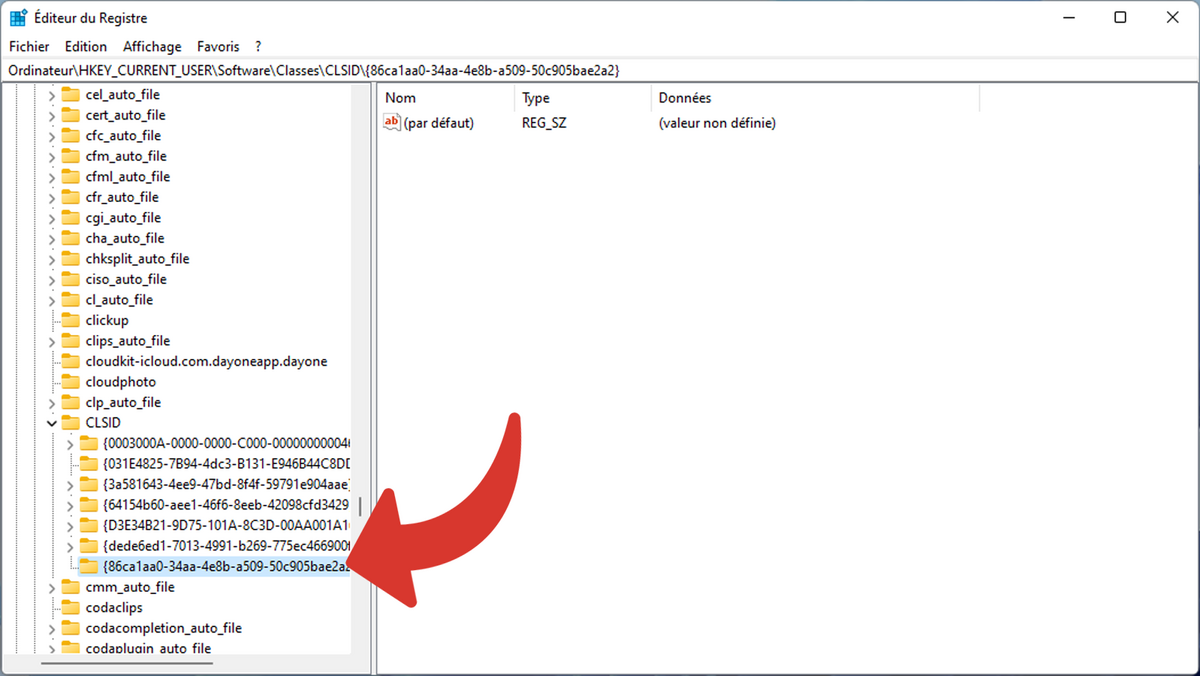The image size is (1200, 676).
Task: Expand the cel_auto_file key
Action: (52, 95)
